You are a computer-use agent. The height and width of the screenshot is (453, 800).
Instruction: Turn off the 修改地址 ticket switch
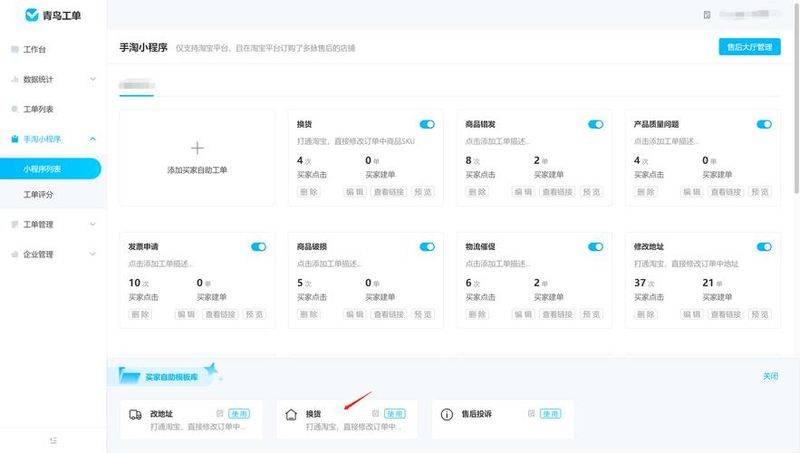tap(764, 247)
